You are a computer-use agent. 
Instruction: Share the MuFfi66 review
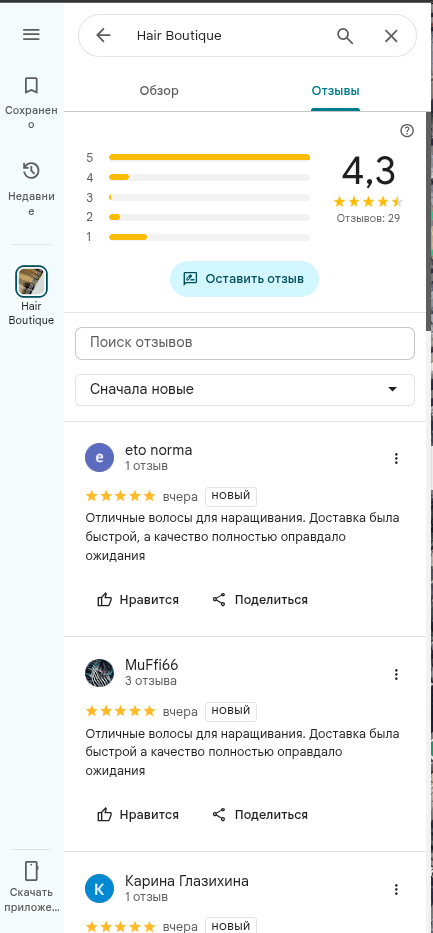[x=260, y=815]
